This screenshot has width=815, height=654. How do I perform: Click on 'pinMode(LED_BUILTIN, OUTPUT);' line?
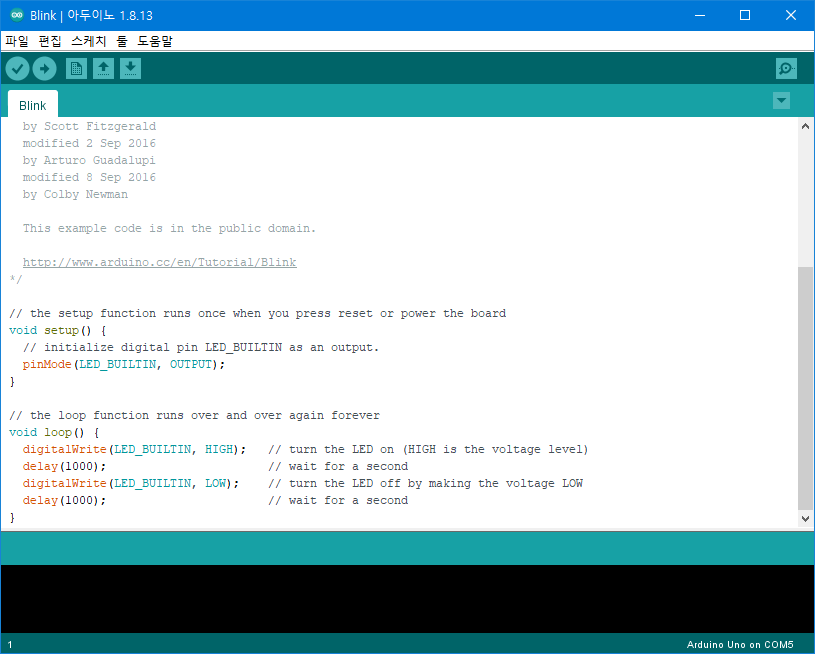tap(124, 364)
